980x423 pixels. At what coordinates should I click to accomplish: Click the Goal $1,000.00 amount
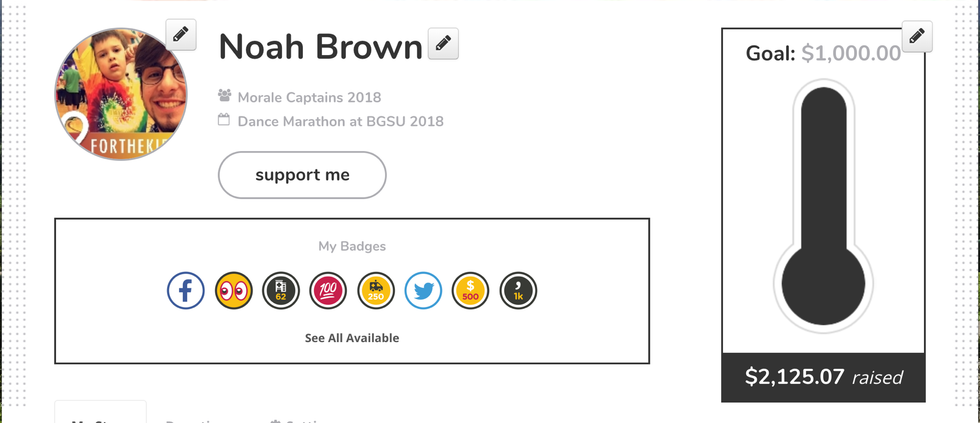point(850,53)
